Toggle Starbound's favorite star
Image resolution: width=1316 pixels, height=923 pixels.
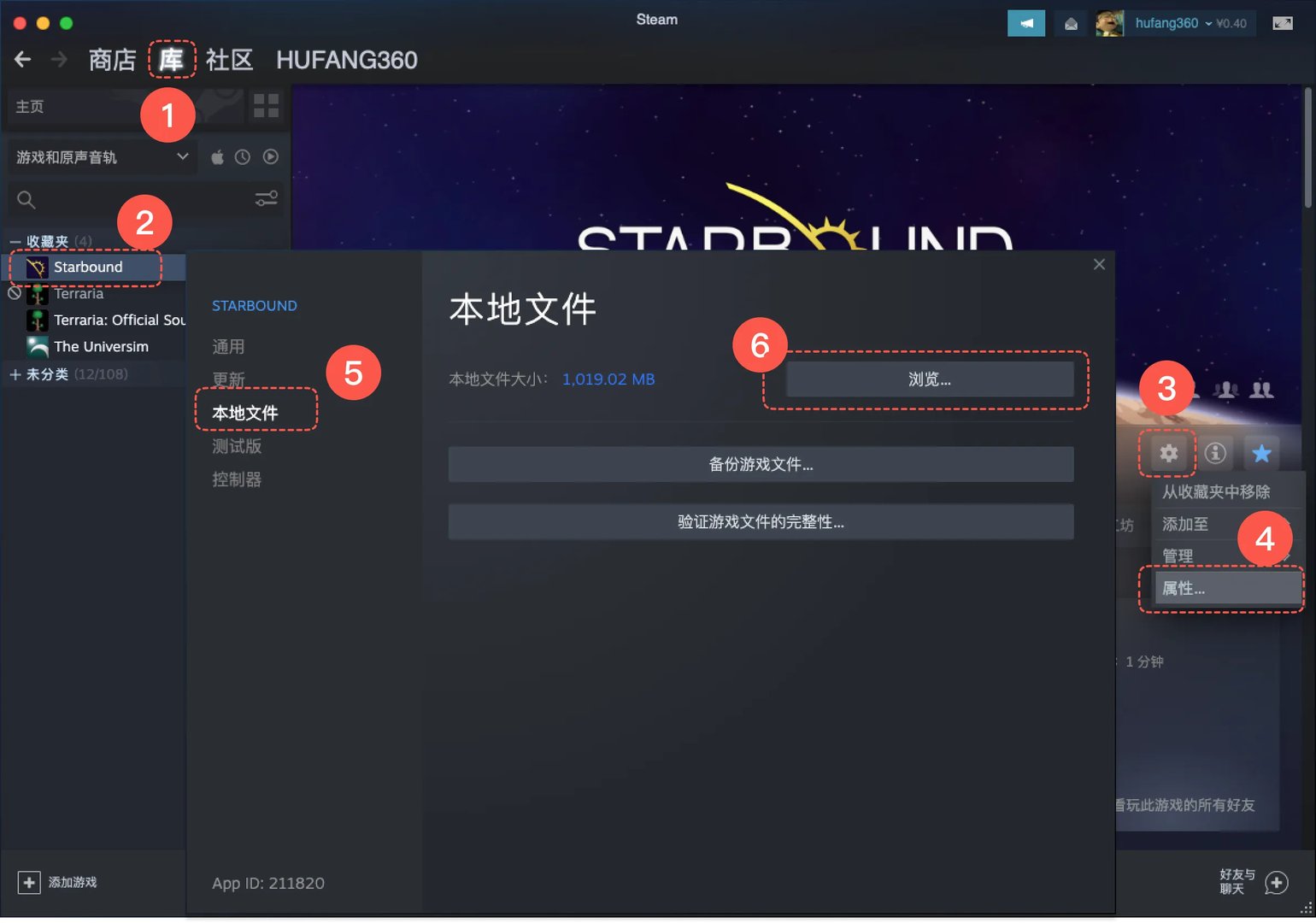click(x=1261, y=453)
